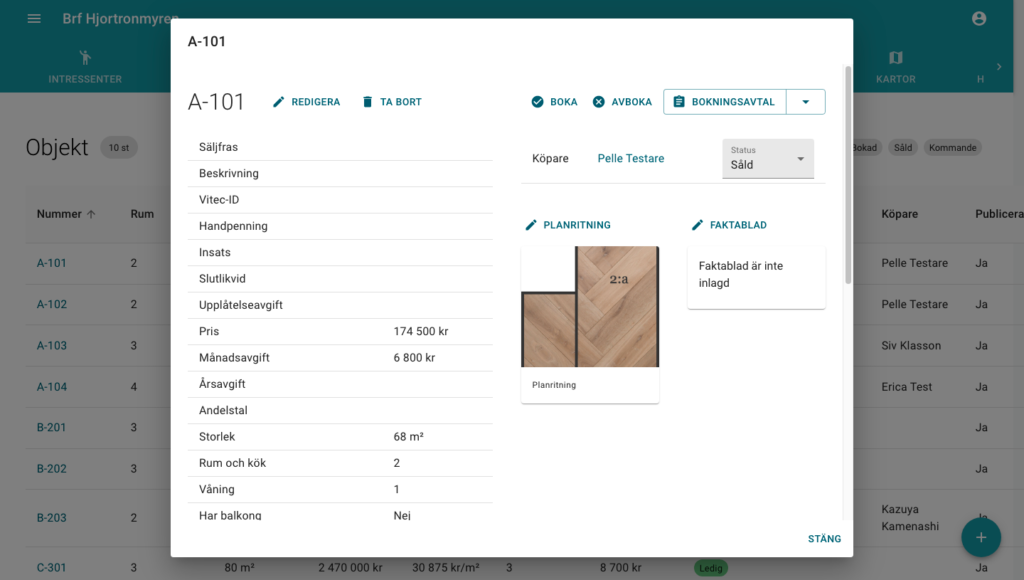Click the Kartor map icon
This screenshot has height=580, width=1024.
pyautogui.click(x=896, y=57)
